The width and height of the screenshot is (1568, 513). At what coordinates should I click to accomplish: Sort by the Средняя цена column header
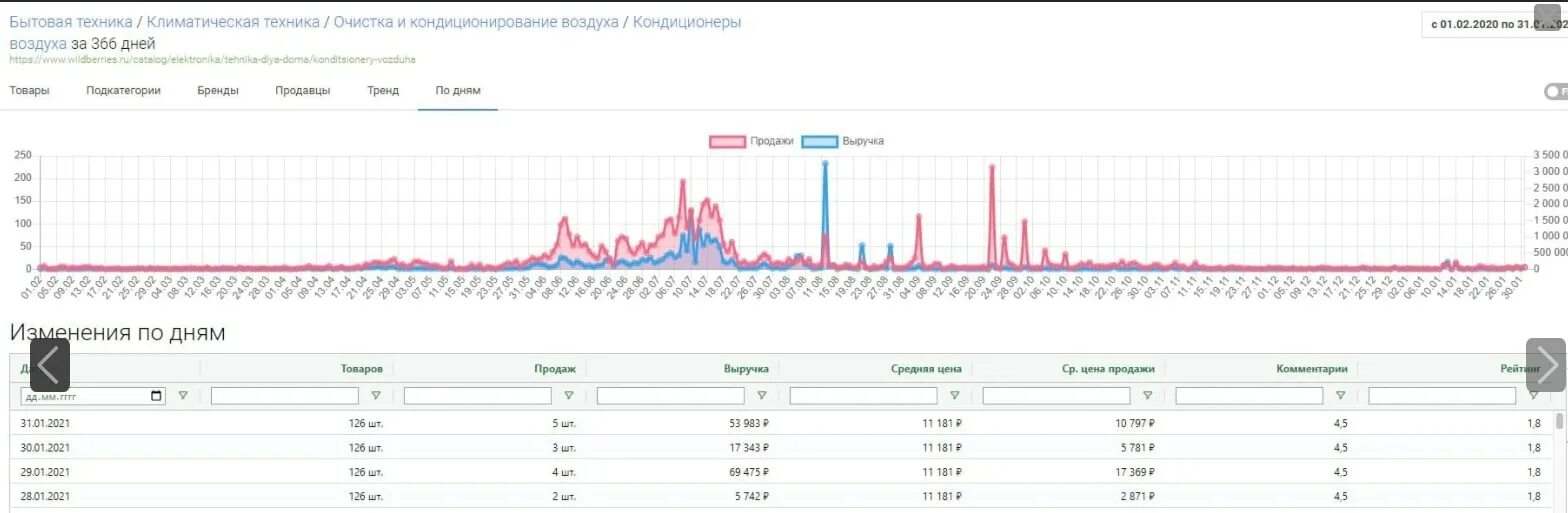(x=927, y=369)
